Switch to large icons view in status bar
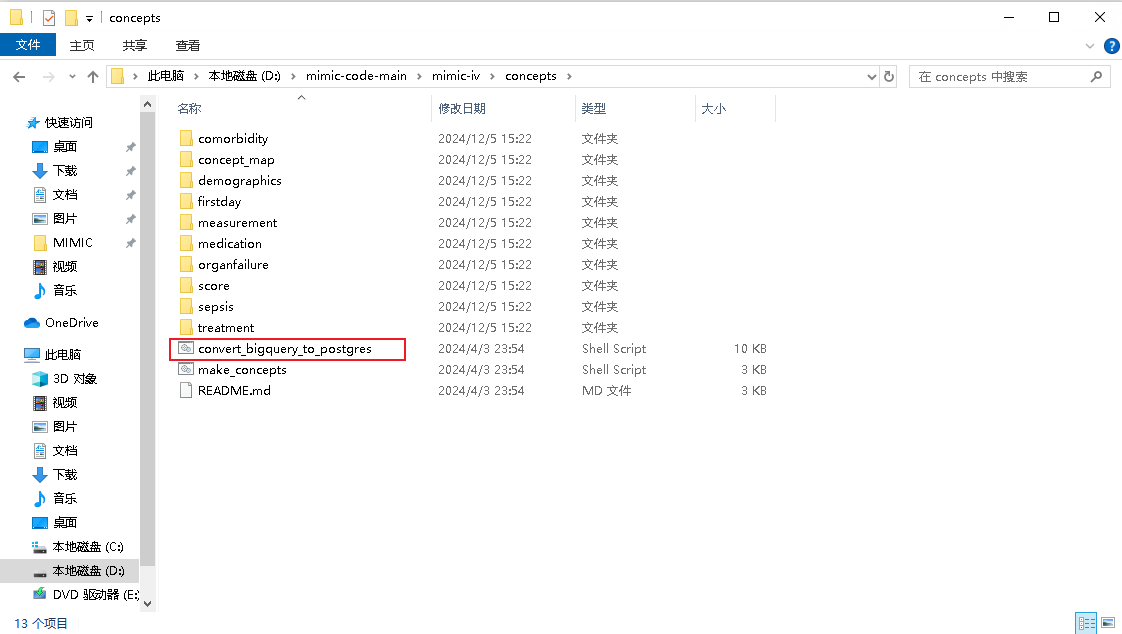1122x634 pixels. point(1107,623)
